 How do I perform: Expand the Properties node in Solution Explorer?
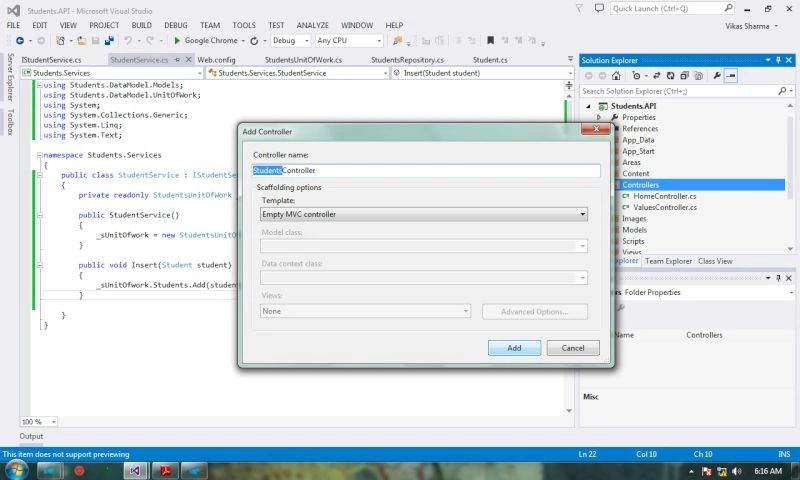(599, 117)
